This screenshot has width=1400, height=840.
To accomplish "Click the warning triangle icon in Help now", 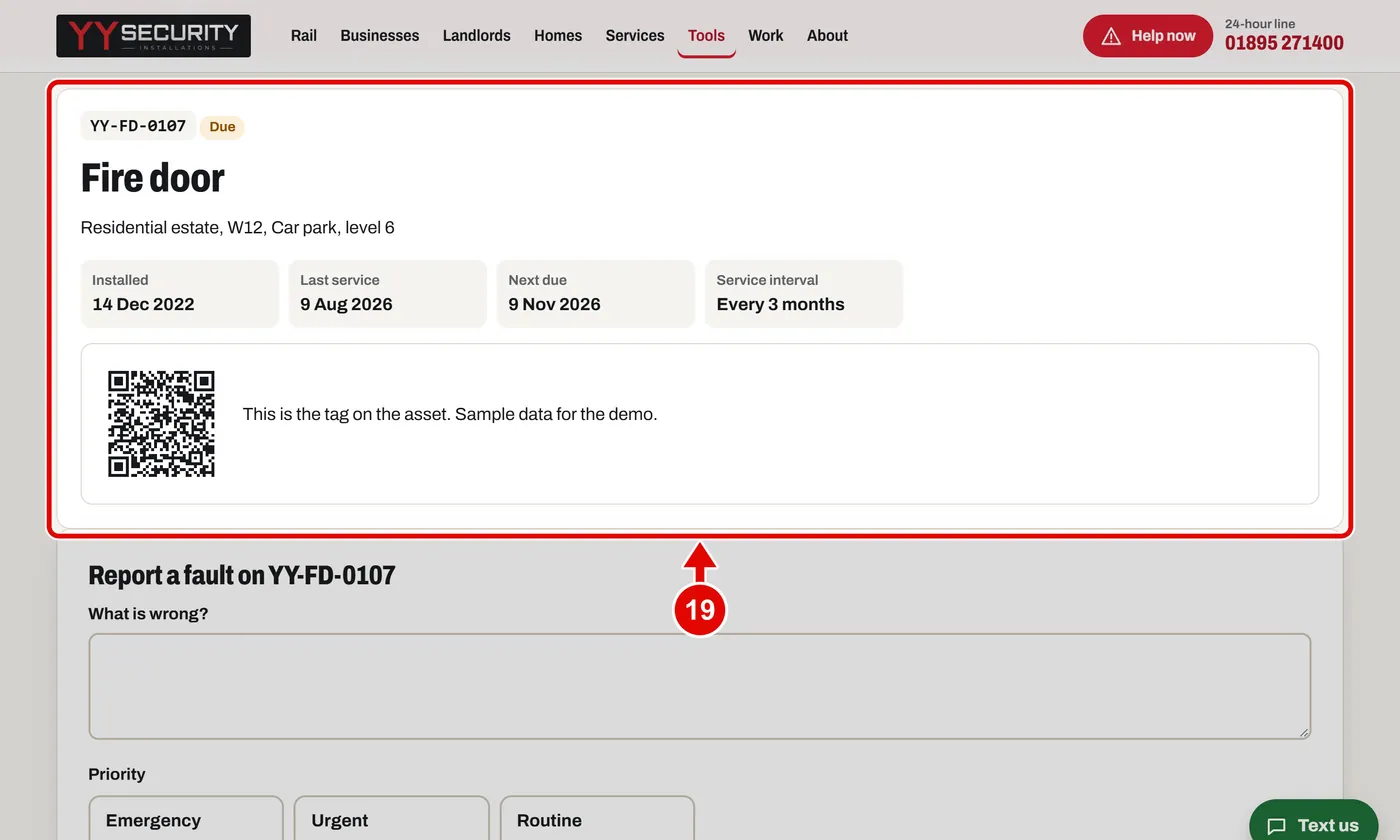I will point(1111,36).
